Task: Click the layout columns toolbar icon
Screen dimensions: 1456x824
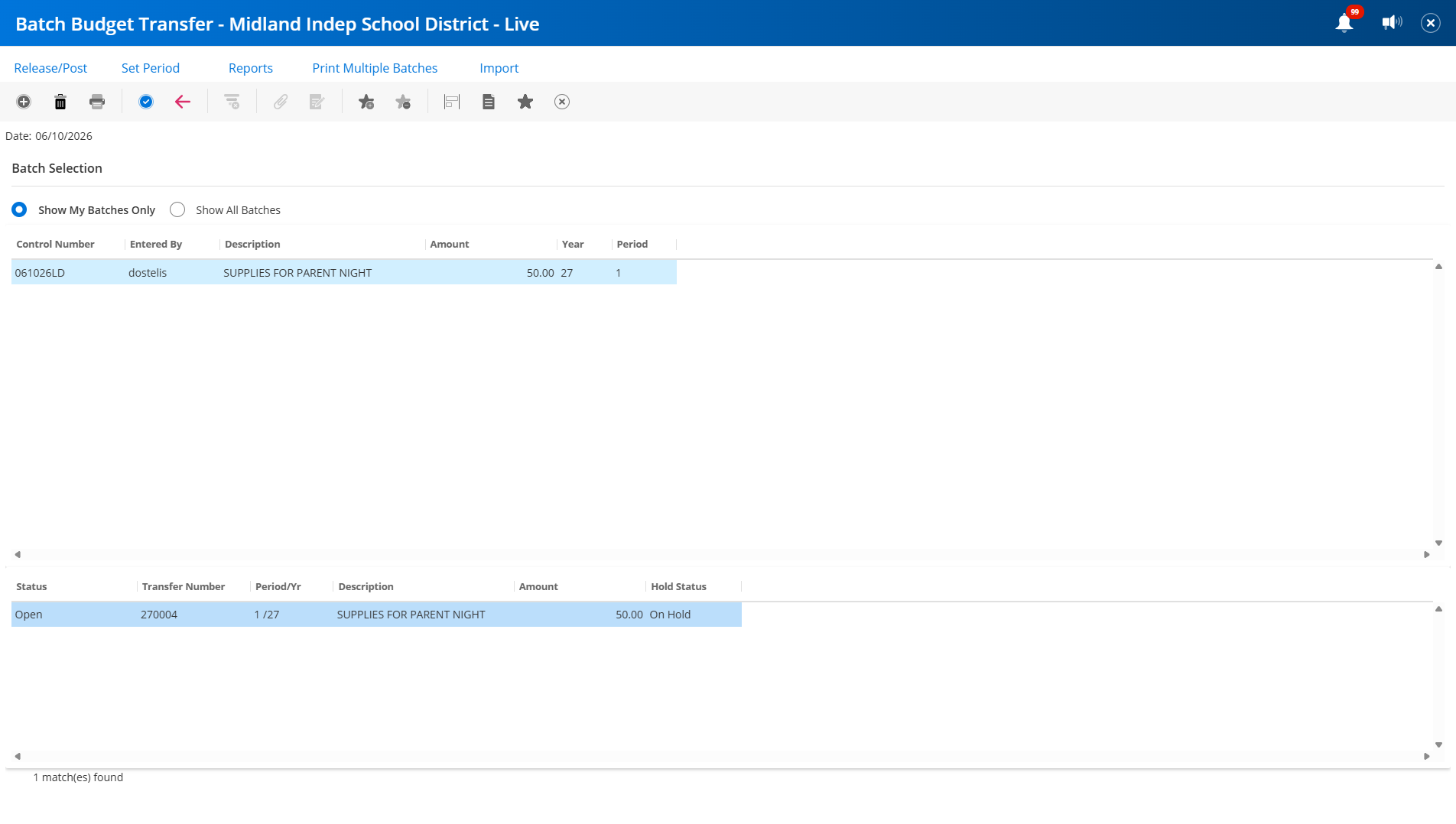Action: (452, 102)
